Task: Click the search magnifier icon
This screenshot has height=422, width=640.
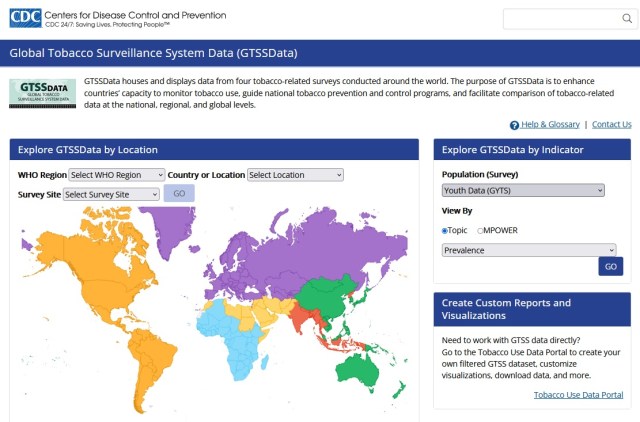Action: [x=627, y=18]
